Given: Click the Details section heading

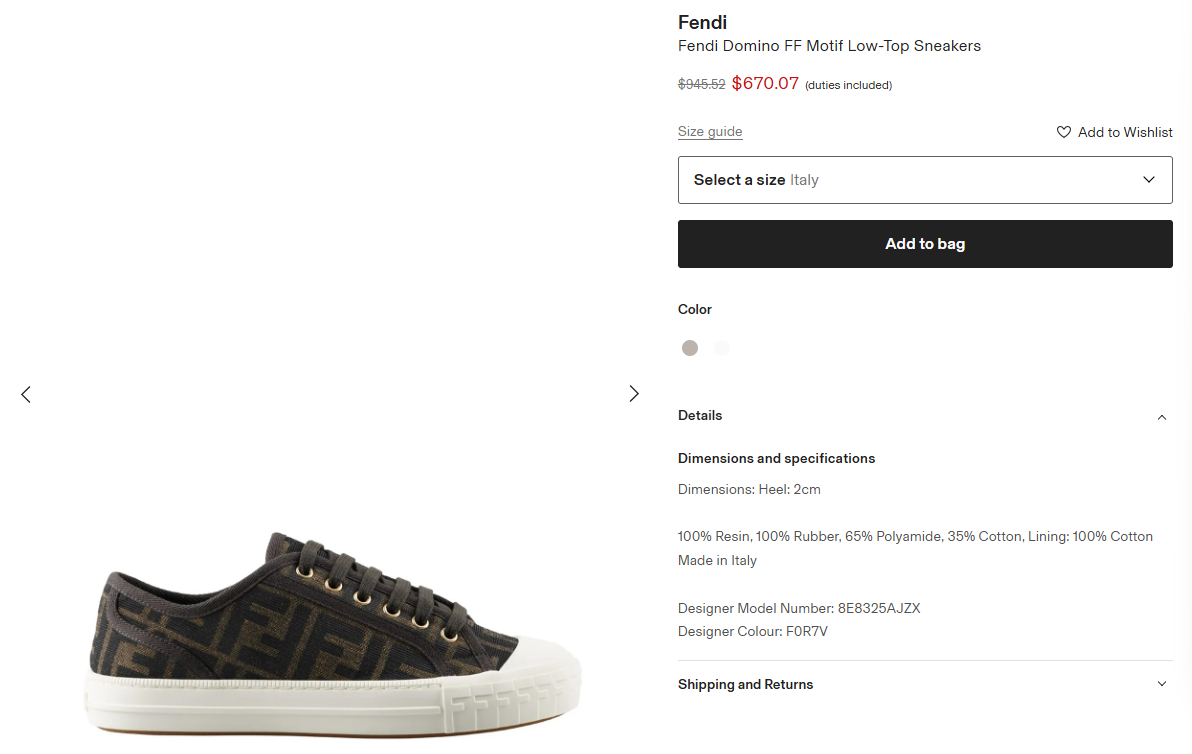Looking at the screenshot, I should coord(700,415).
